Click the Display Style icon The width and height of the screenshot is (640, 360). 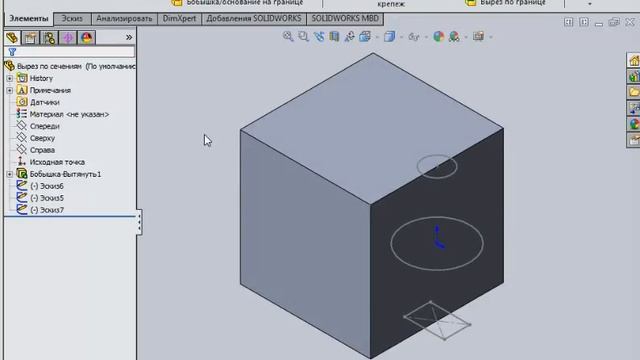coord(389,37)
